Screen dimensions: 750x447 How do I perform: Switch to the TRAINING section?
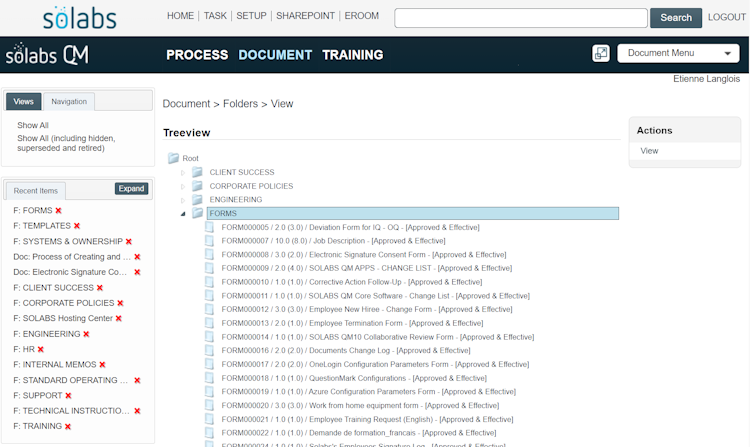(353, 55)
